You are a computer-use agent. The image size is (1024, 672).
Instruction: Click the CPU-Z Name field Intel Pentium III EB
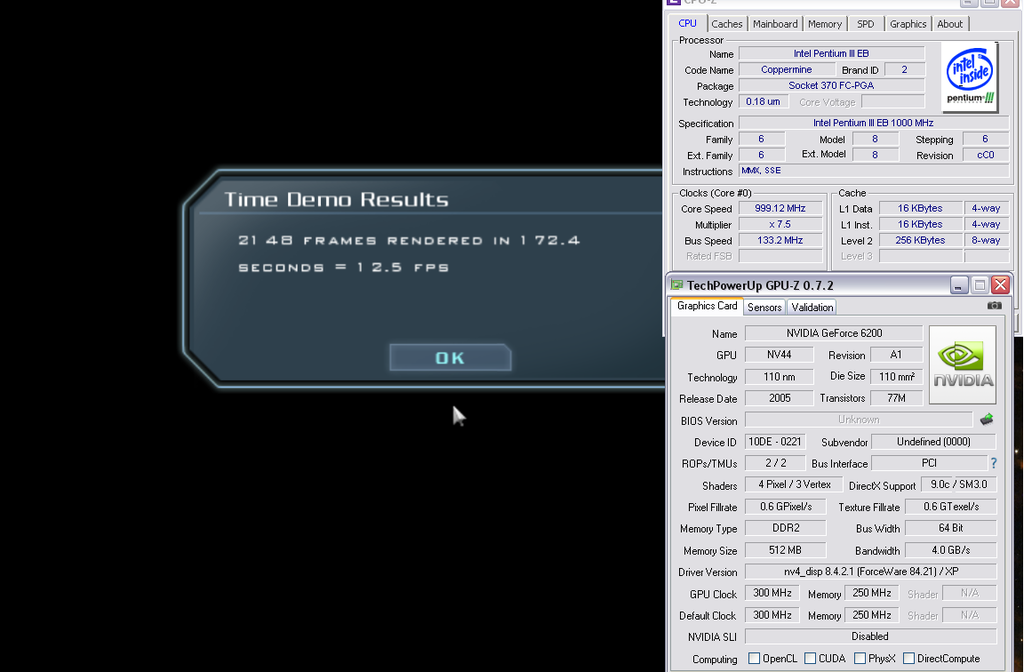click(831, 54)
